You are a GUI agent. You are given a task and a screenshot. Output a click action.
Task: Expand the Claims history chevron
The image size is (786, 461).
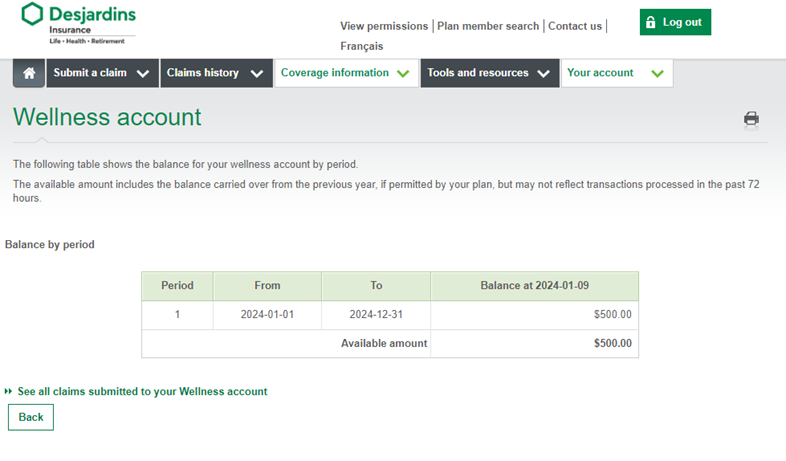(x=257, y=73)
